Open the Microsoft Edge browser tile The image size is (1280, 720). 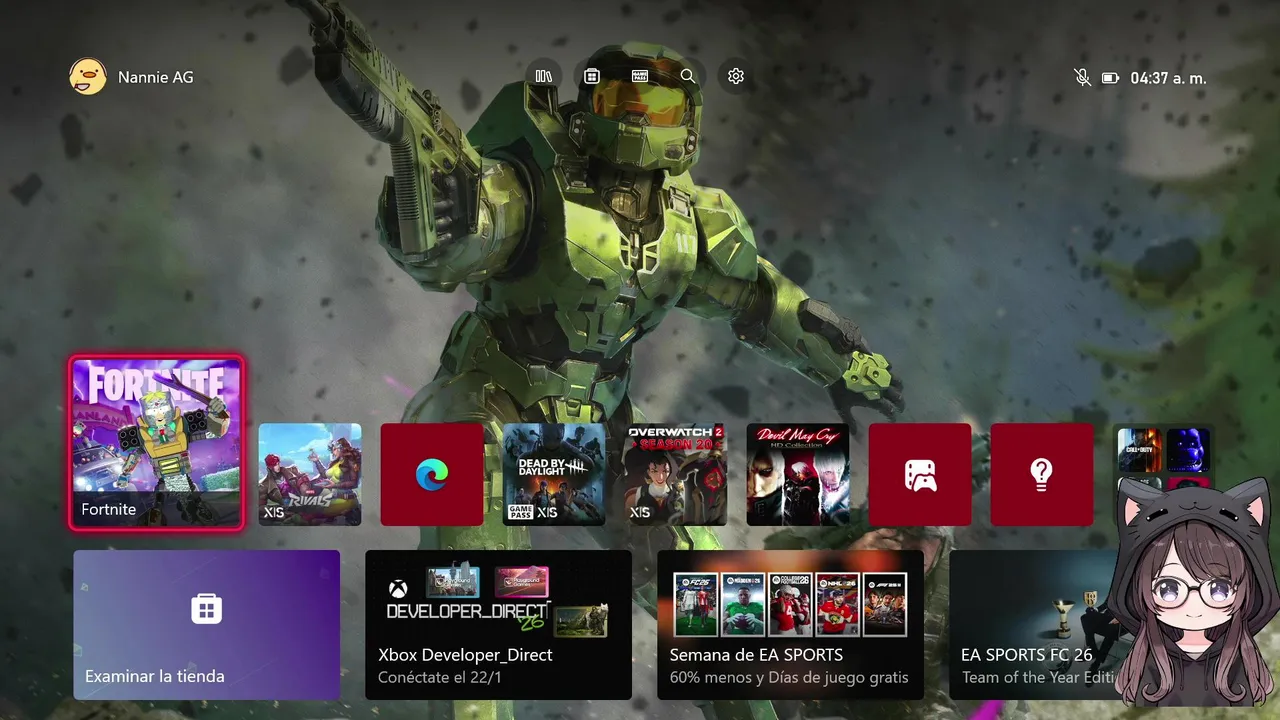pyautogui.click(x=432, y=474)
